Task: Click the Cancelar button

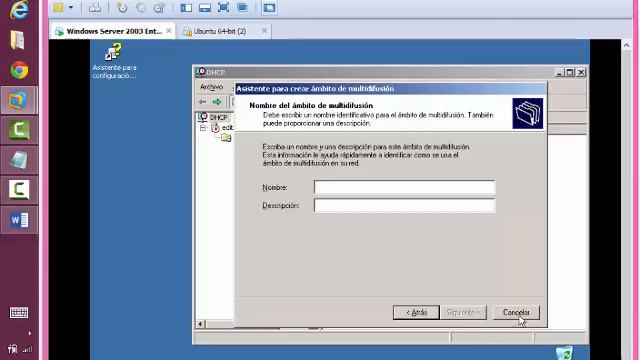Action: click(x=516, y=313)
